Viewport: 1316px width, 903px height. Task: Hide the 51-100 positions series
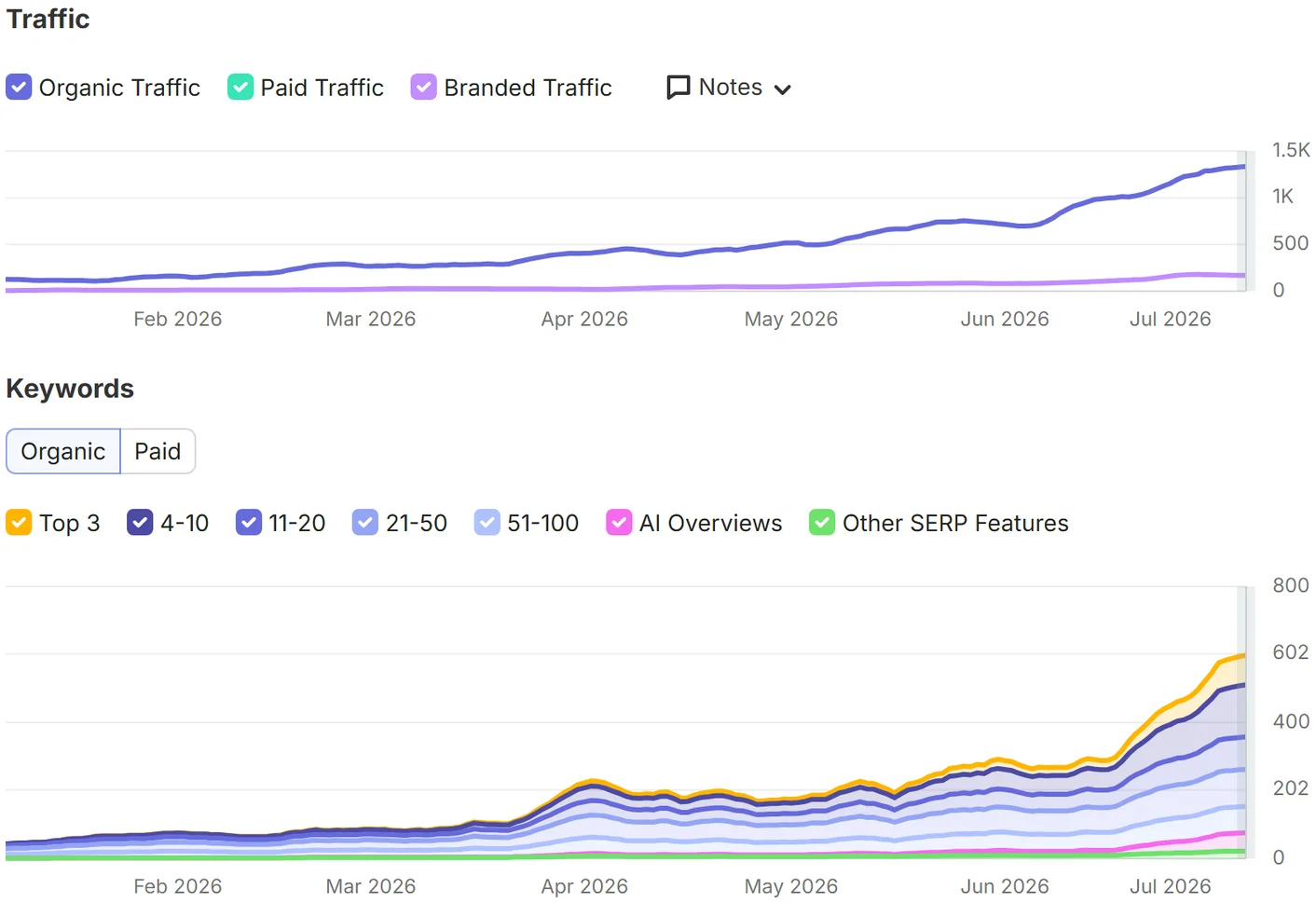(487, 523)
